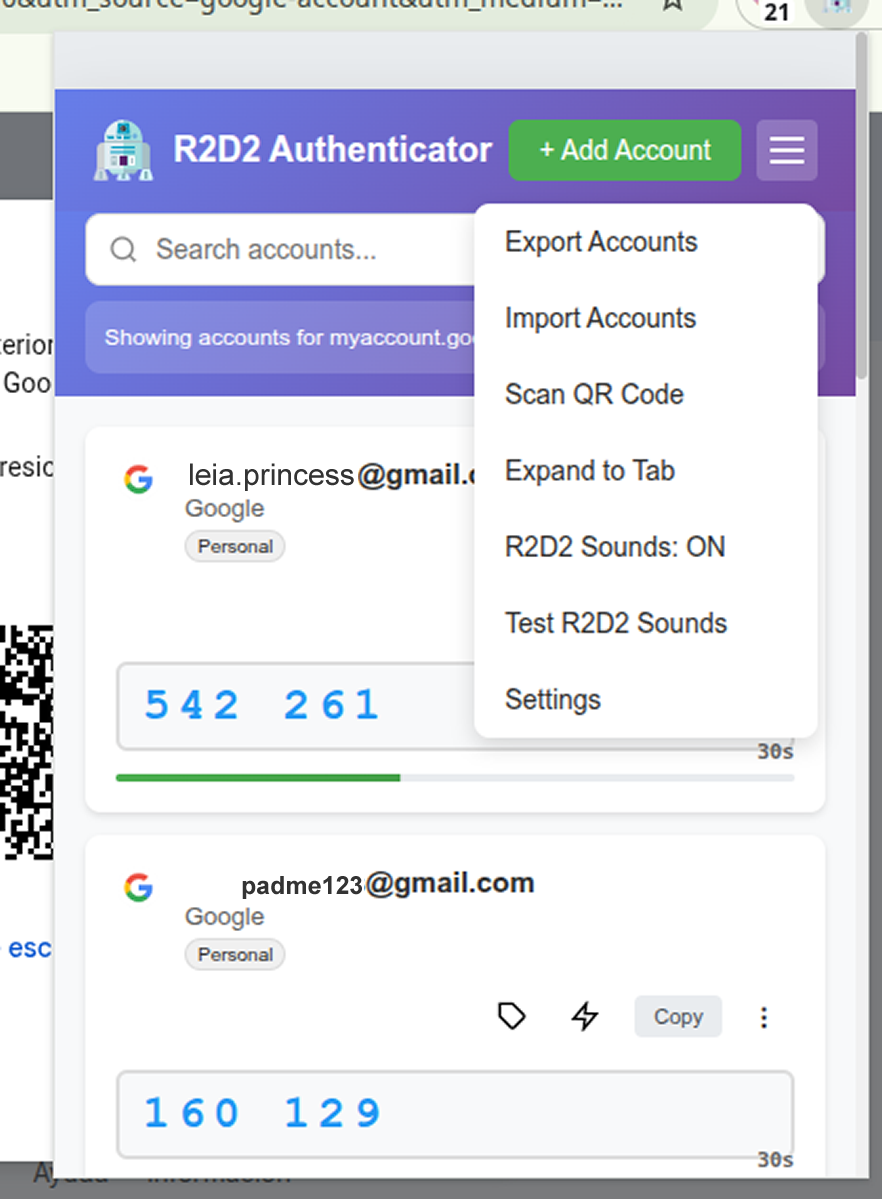This screenshot has height=1199, width=882.
Task: Open three-dot options for padme123 account
Action: (763, 1017)
